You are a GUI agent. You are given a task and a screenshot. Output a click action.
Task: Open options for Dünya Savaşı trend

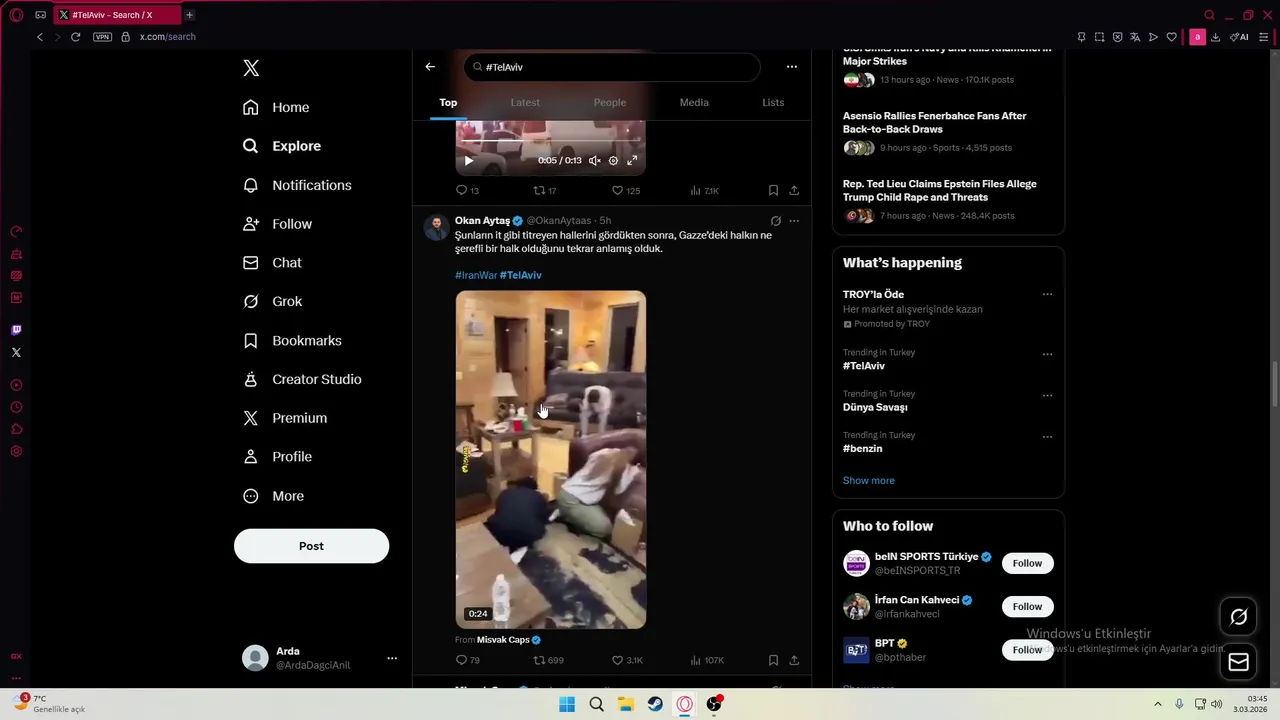tap(1047, 395)
